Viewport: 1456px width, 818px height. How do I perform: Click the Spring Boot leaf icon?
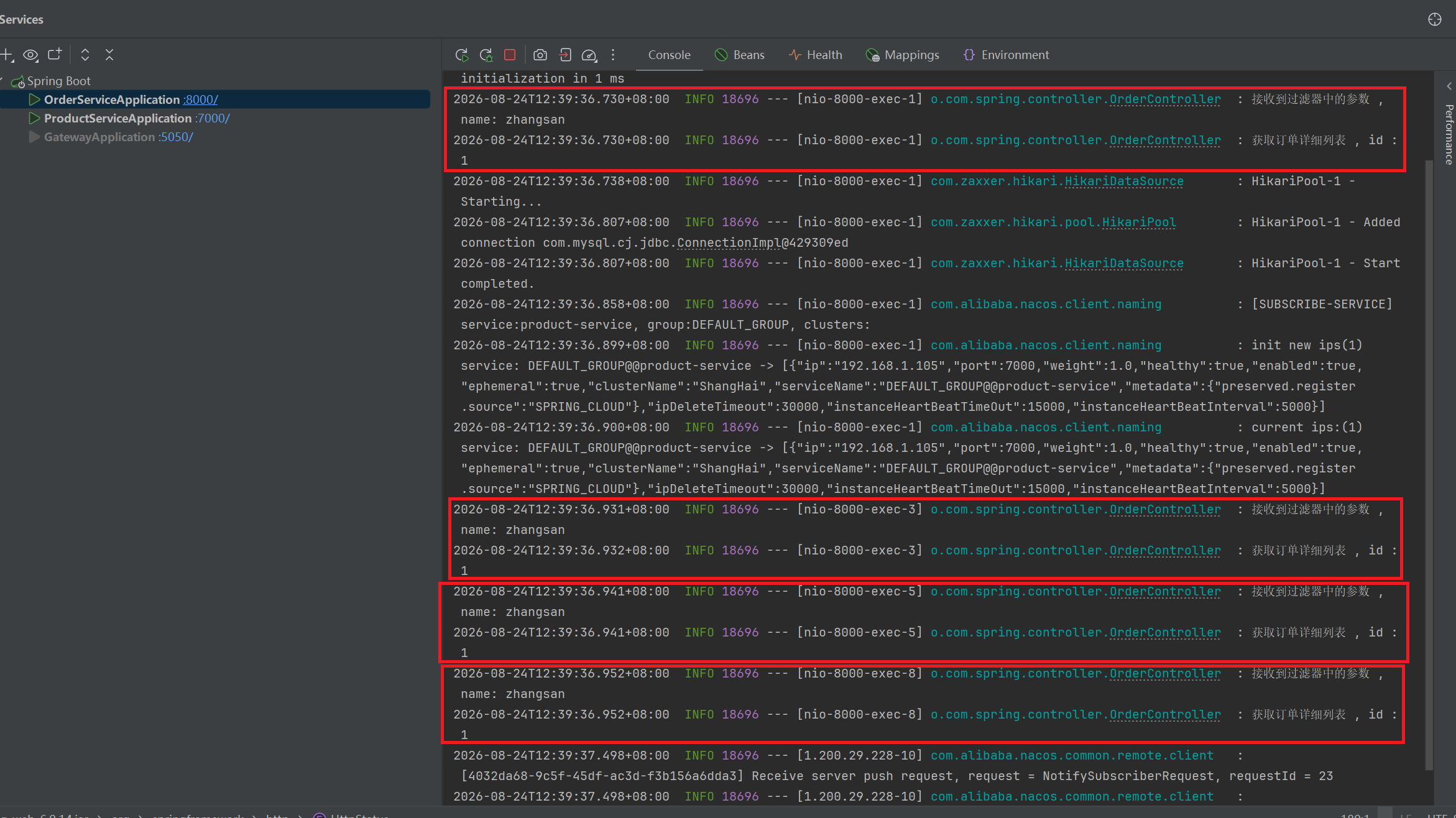18,81
